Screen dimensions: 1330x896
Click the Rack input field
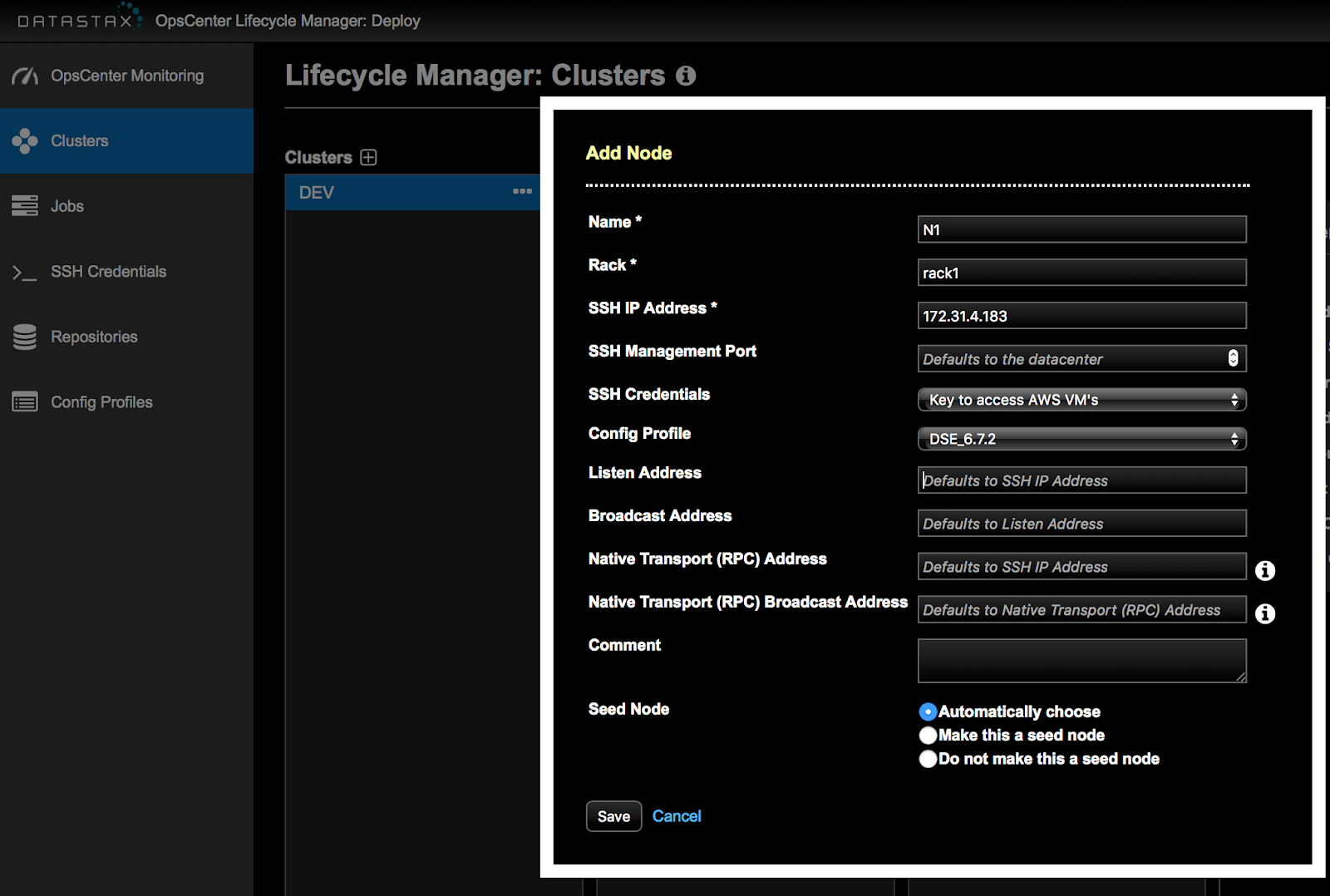pyautogui.click(x=1082, y=273)
